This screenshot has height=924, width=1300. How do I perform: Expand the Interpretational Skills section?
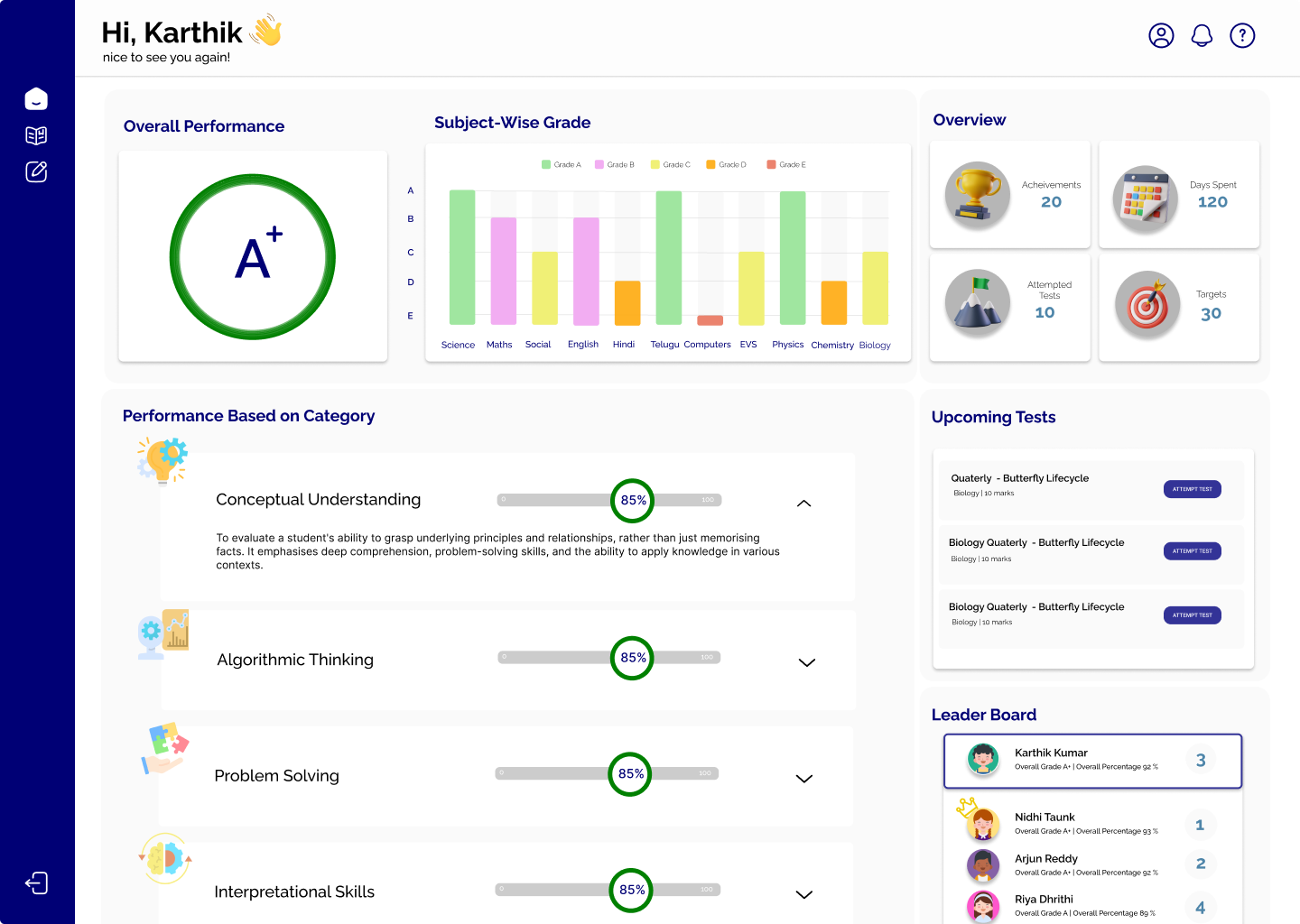pyautogui.click(x=804, y=894)
